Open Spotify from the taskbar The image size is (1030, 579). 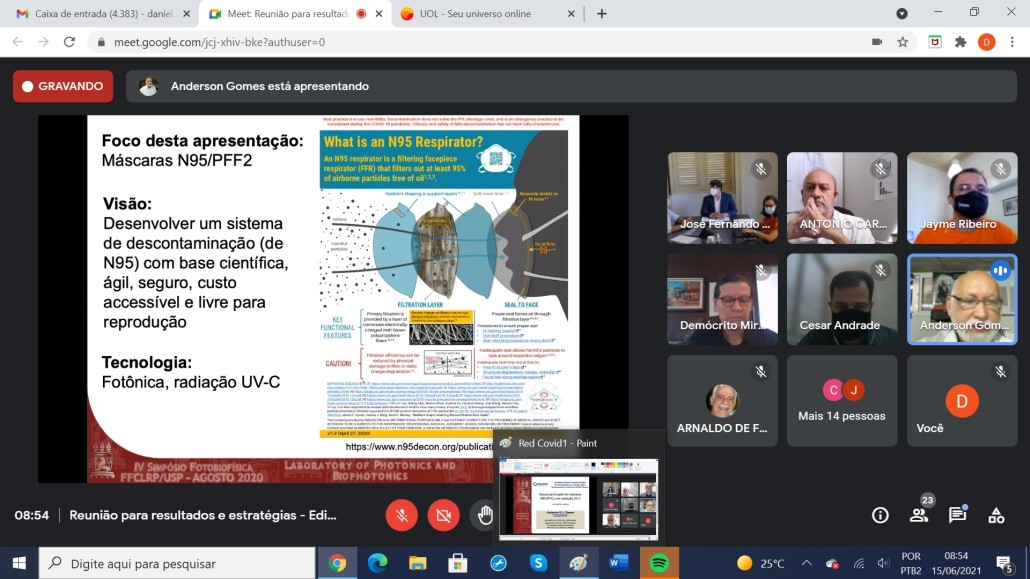(x=659, y=563)
